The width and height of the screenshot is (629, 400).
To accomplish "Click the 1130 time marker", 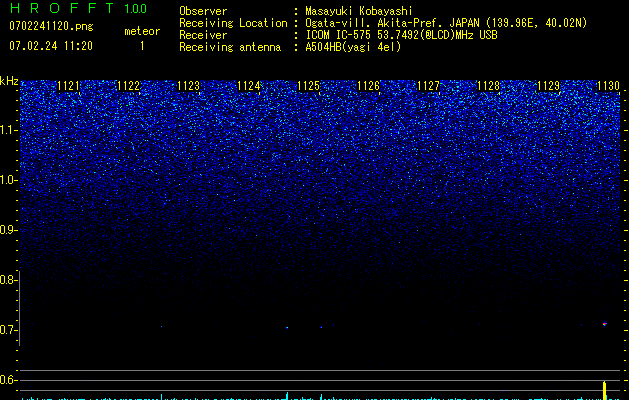I will (608, 86).
